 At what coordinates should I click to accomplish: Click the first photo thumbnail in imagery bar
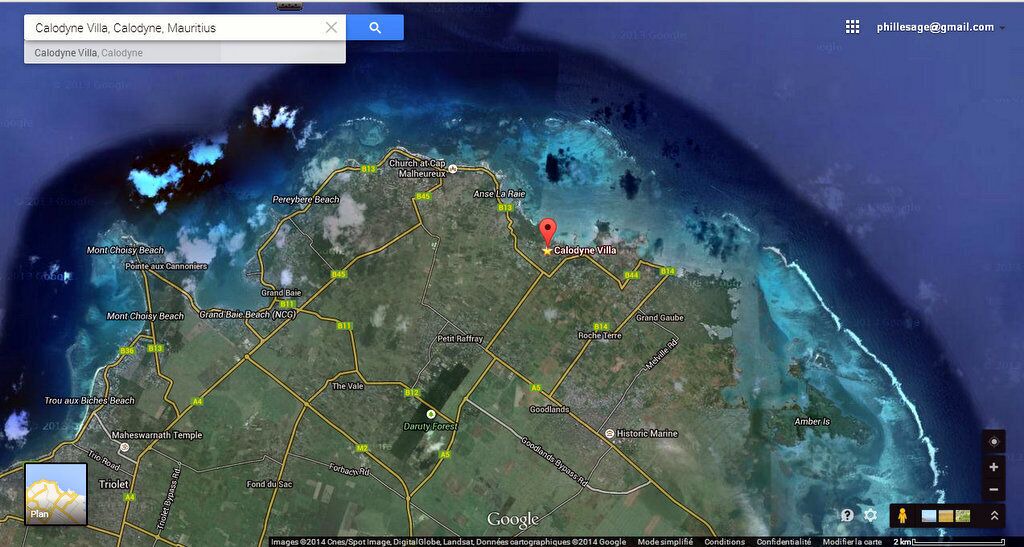click(928, 516)
